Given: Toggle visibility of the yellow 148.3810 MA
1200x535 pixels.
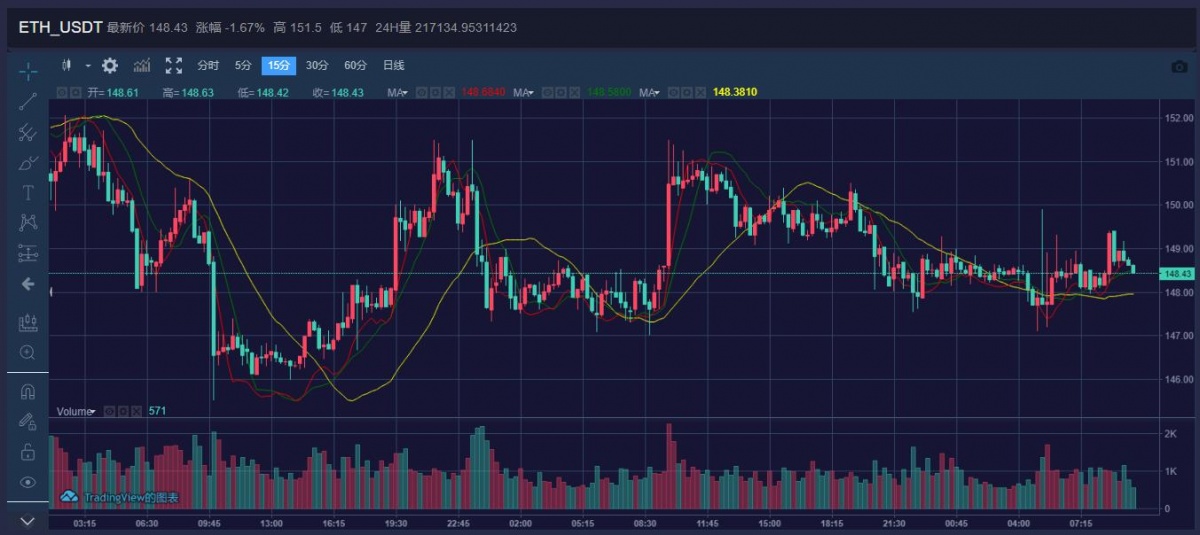Looking at the screenshot, I should [674, 92].
